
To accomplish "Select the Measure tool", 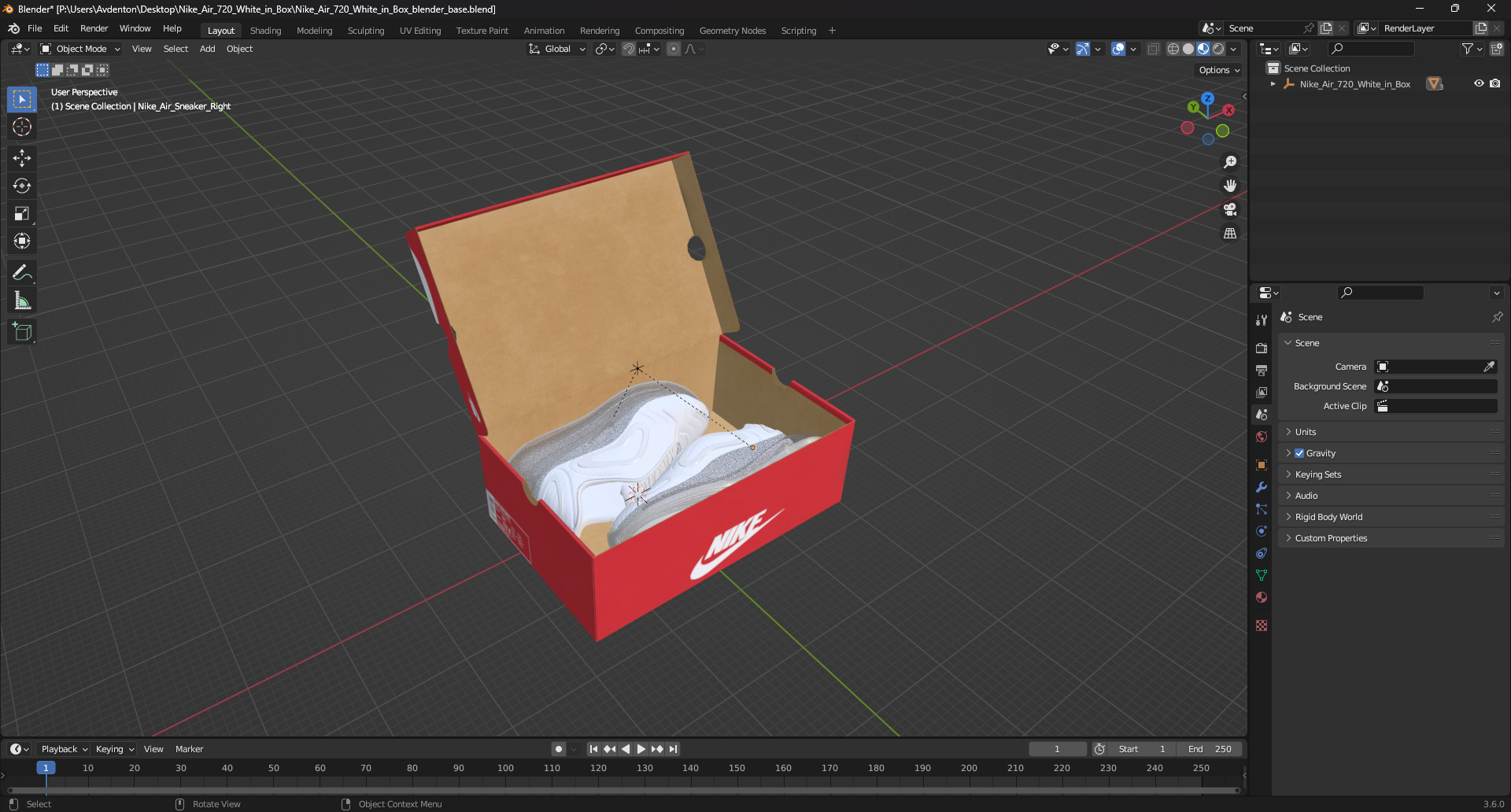I will coord(22,300).
